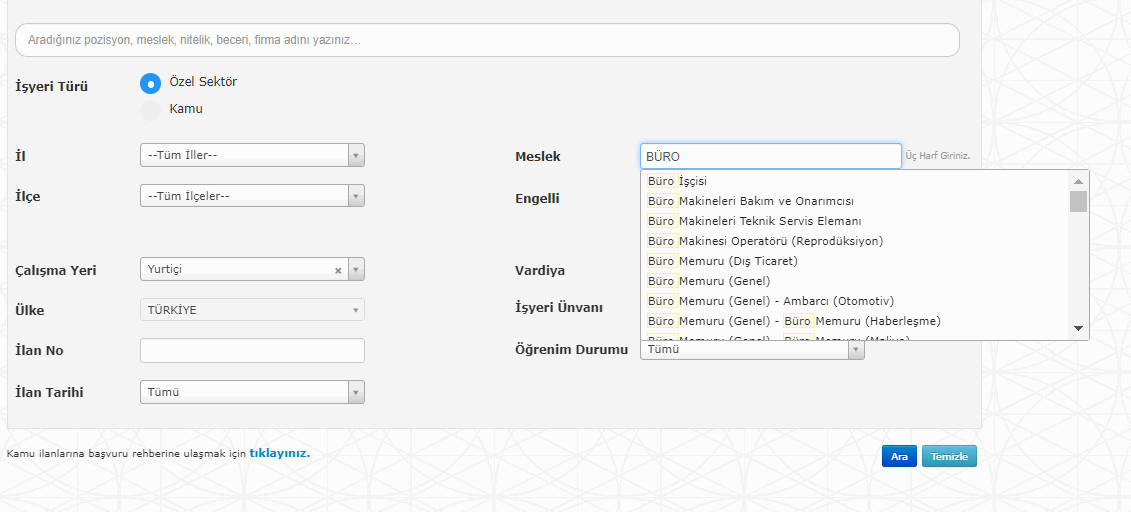Follow the "tıklayınız." guide link
Screen dimensions: 1131x512
[280, 453]
